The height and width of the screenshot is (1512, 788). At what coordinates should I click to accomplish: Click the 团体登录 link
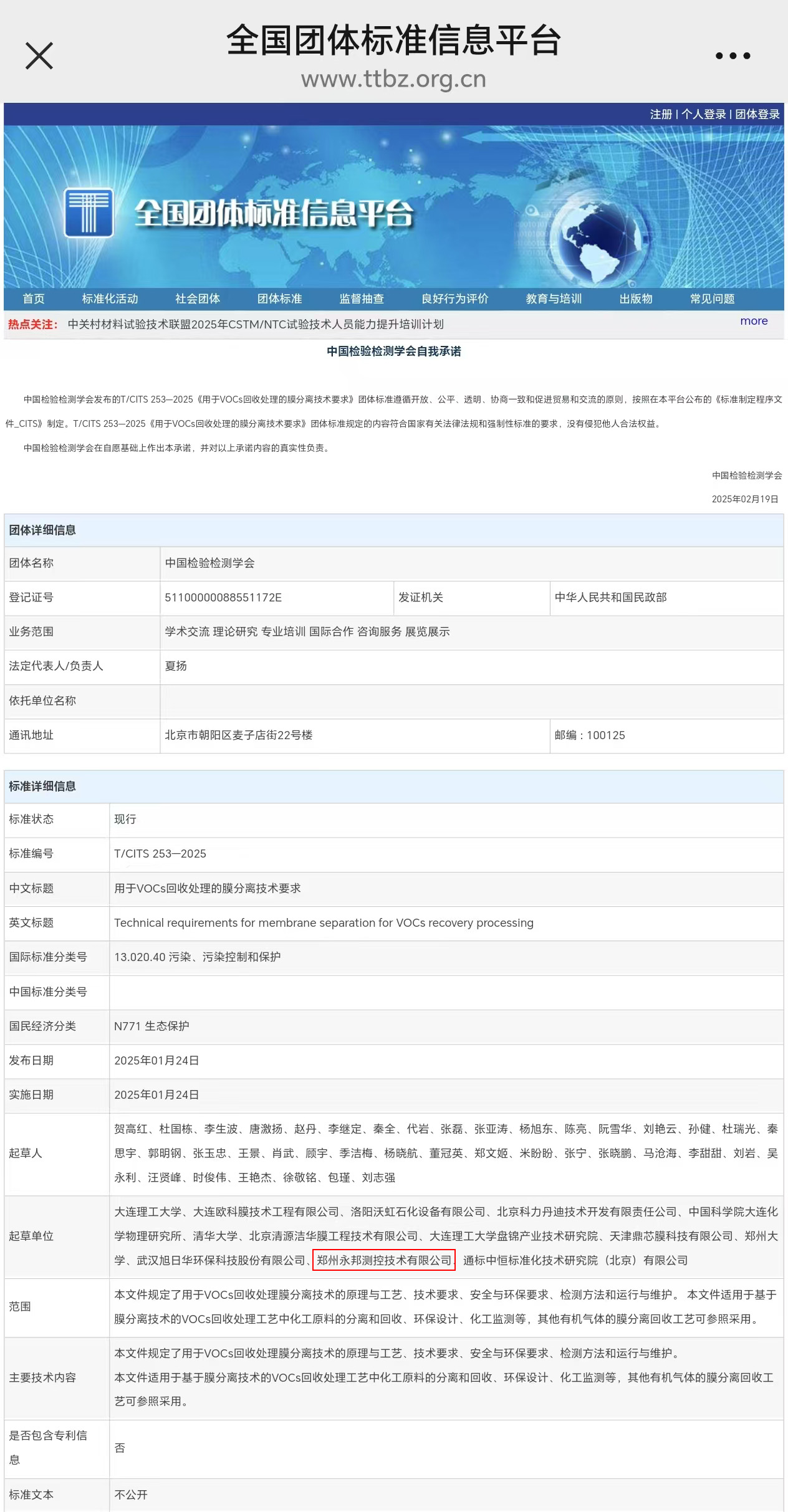click(x=757, y=114)
